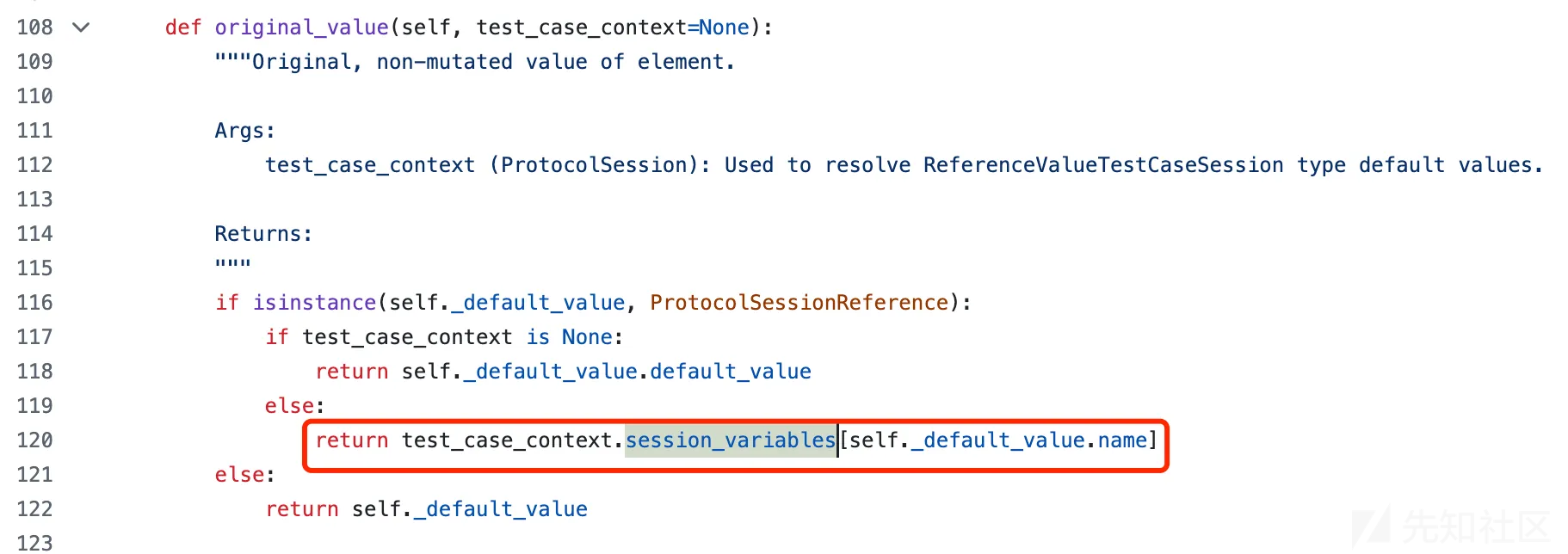Screen dimensions: 1568x554
Task: Click the highlighted session_variables token
Action: [731, 440]
